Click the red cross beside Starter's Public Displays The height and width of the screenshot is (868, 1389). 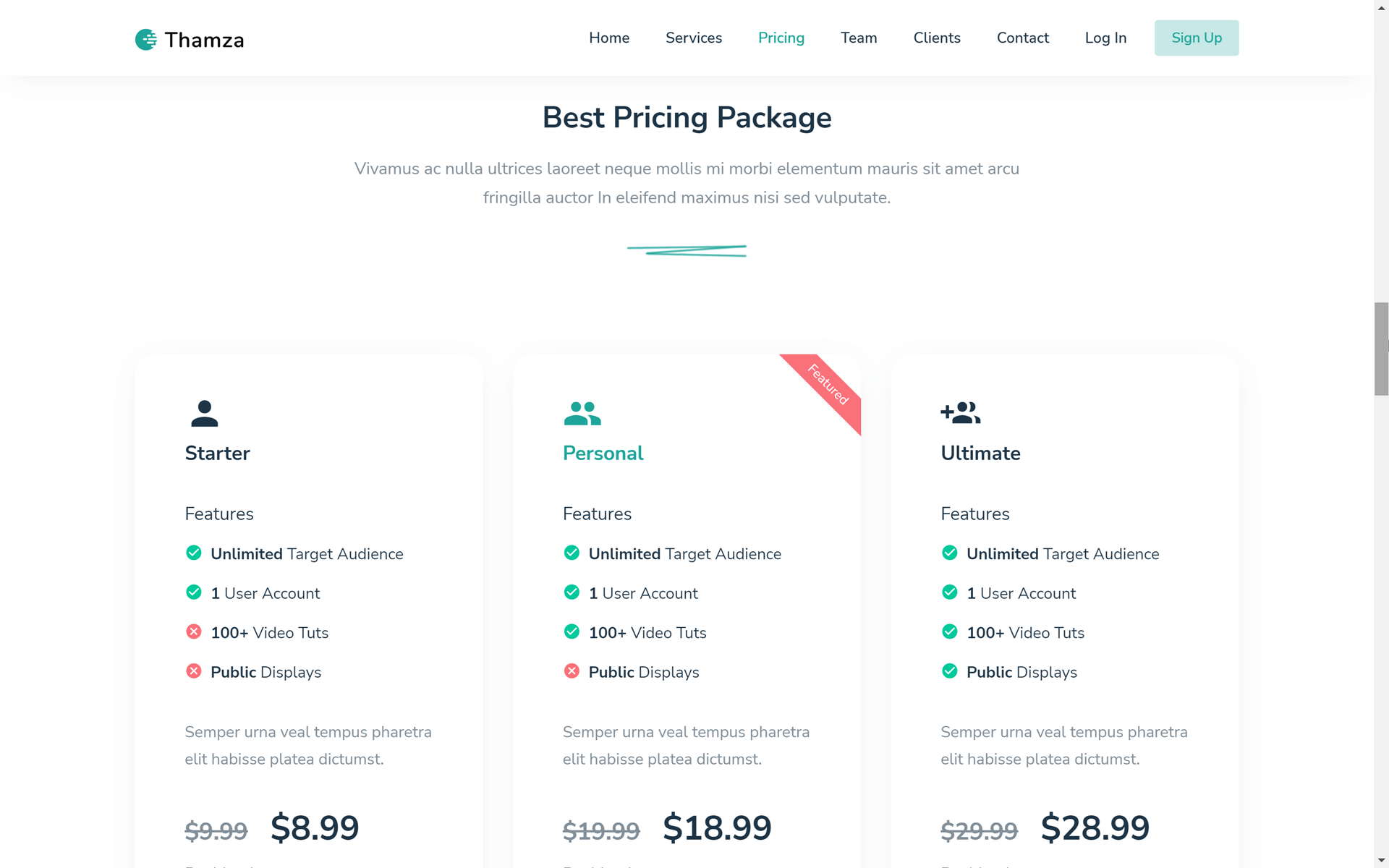[x=194, y=671]
